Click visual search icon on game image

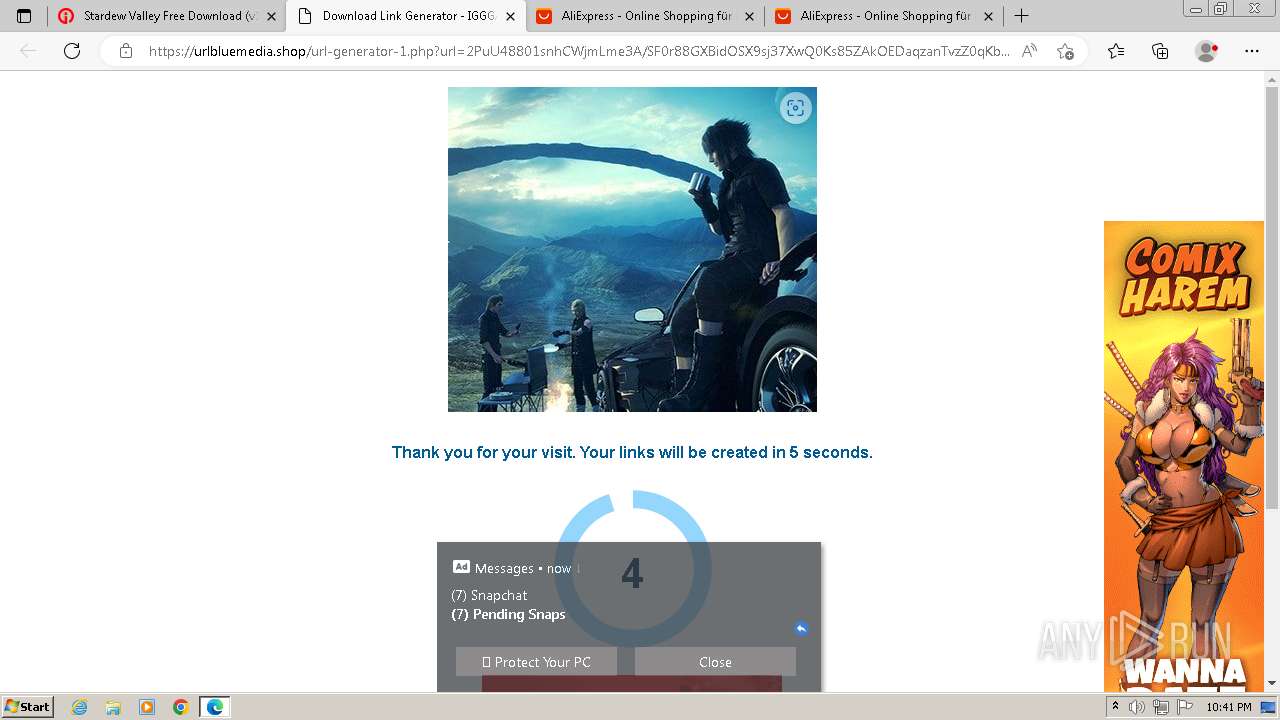point(795,109)
